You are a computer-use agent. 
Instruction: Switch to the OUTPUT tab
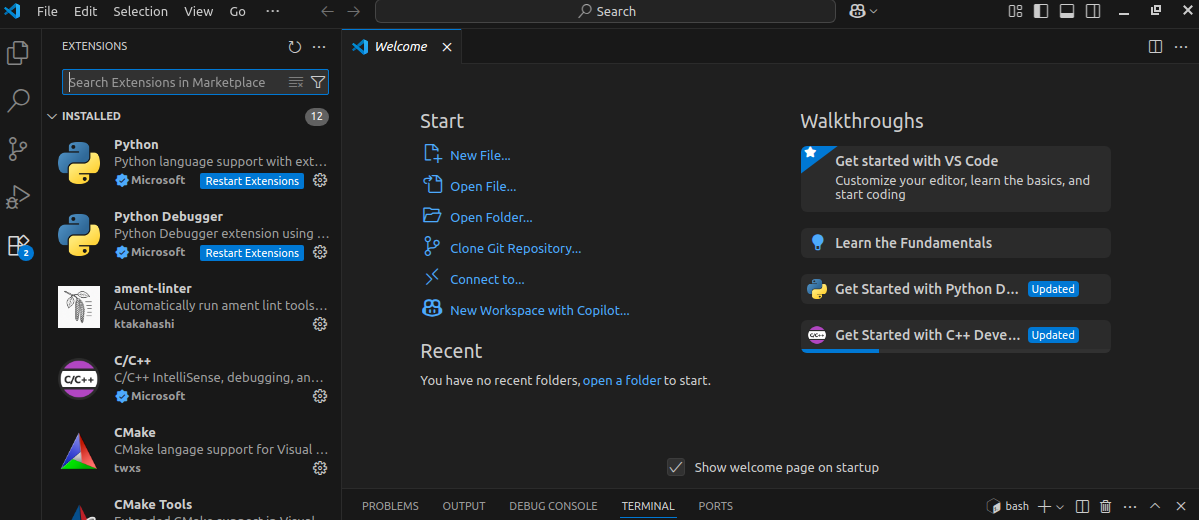(x=464, y=506)
